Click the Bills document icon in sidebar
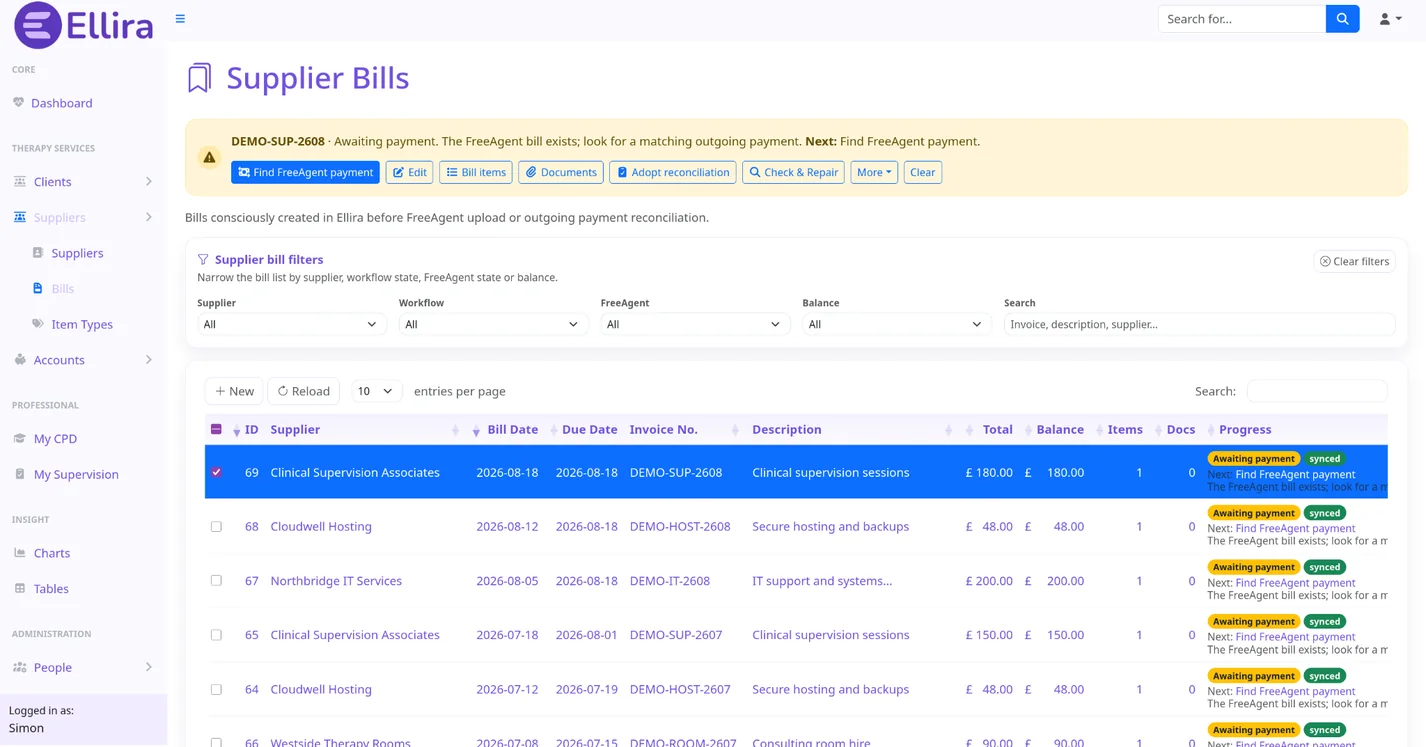This screenshot has height=747, width=1426. [38, 288]
